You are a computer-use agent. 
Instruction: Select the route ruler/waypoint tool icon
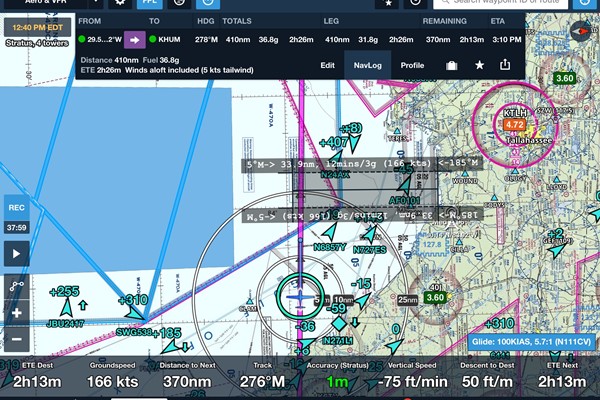(16, 286)
